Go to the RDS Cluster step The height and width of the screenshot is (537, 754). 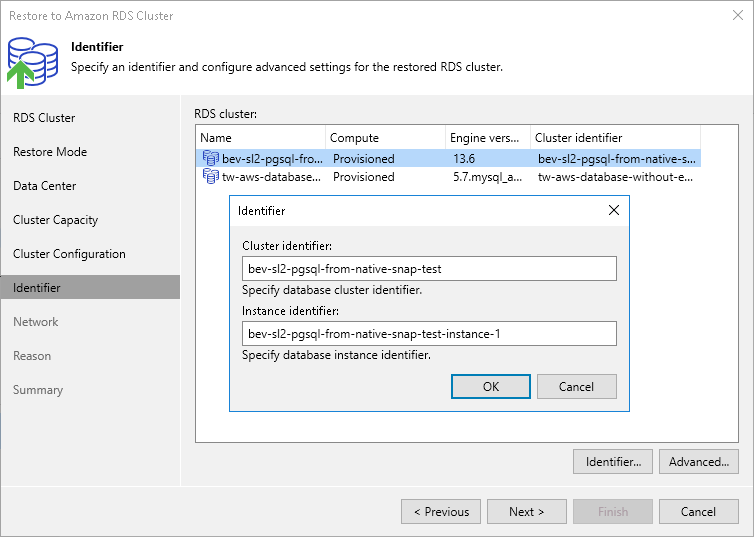coord(44,118)
